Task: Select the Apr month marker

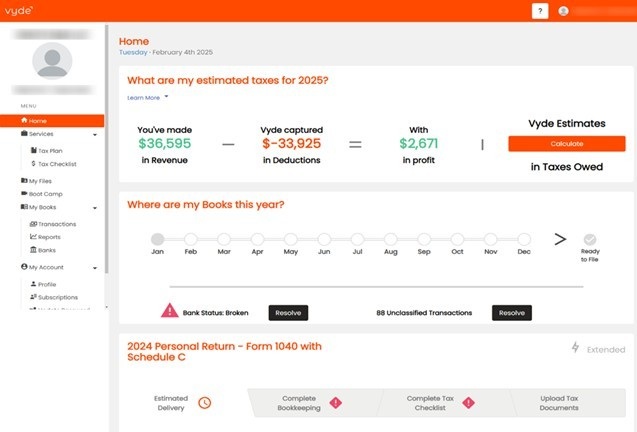Action: click(258, 239)
